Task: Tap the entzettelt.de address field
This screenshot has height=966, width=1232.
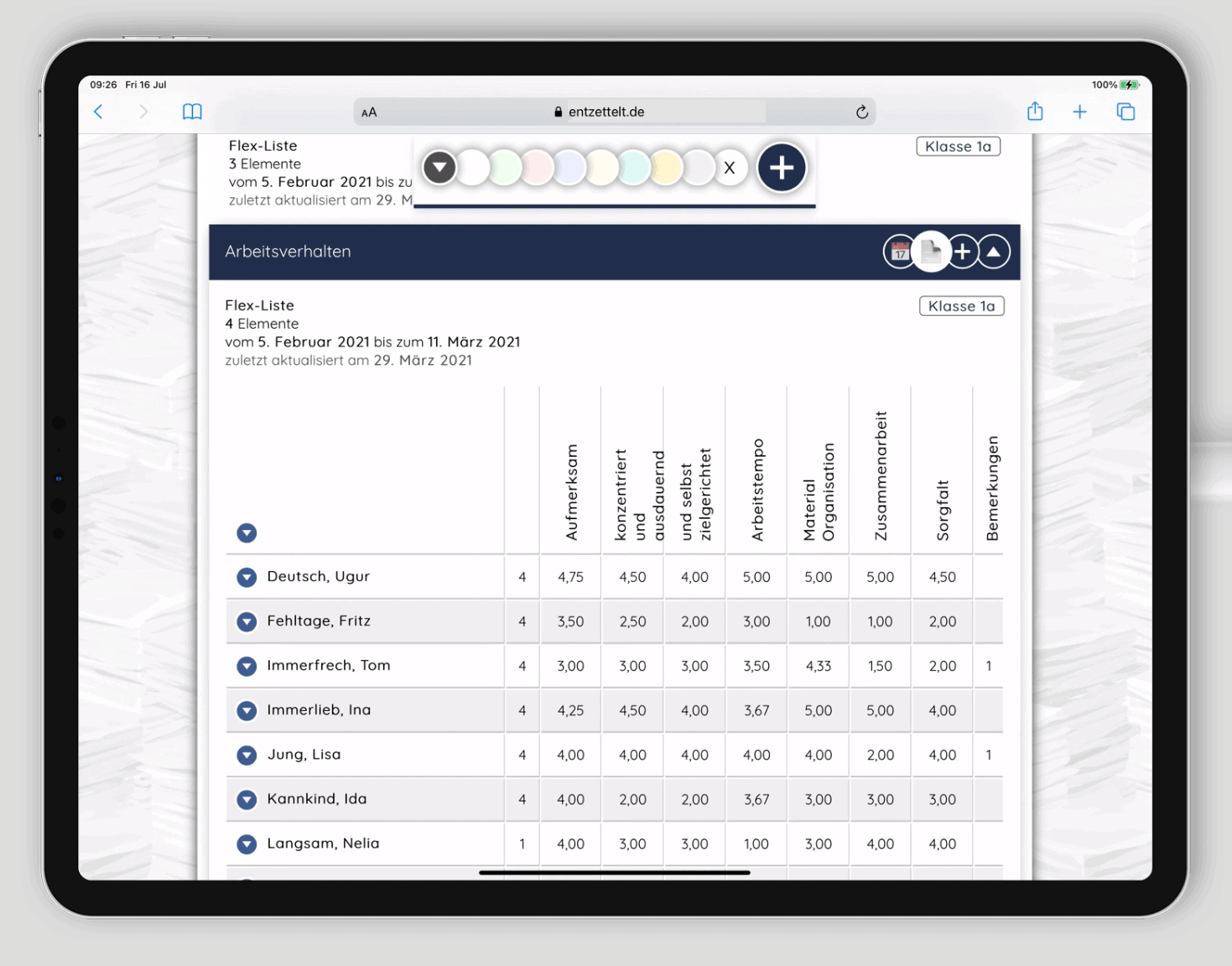Action: pos(606,112)
